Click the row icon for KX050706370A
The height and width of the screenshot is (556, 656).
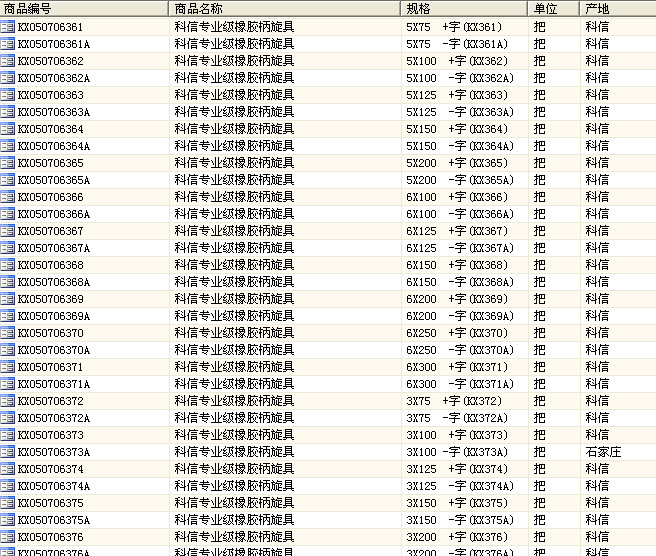8,350
